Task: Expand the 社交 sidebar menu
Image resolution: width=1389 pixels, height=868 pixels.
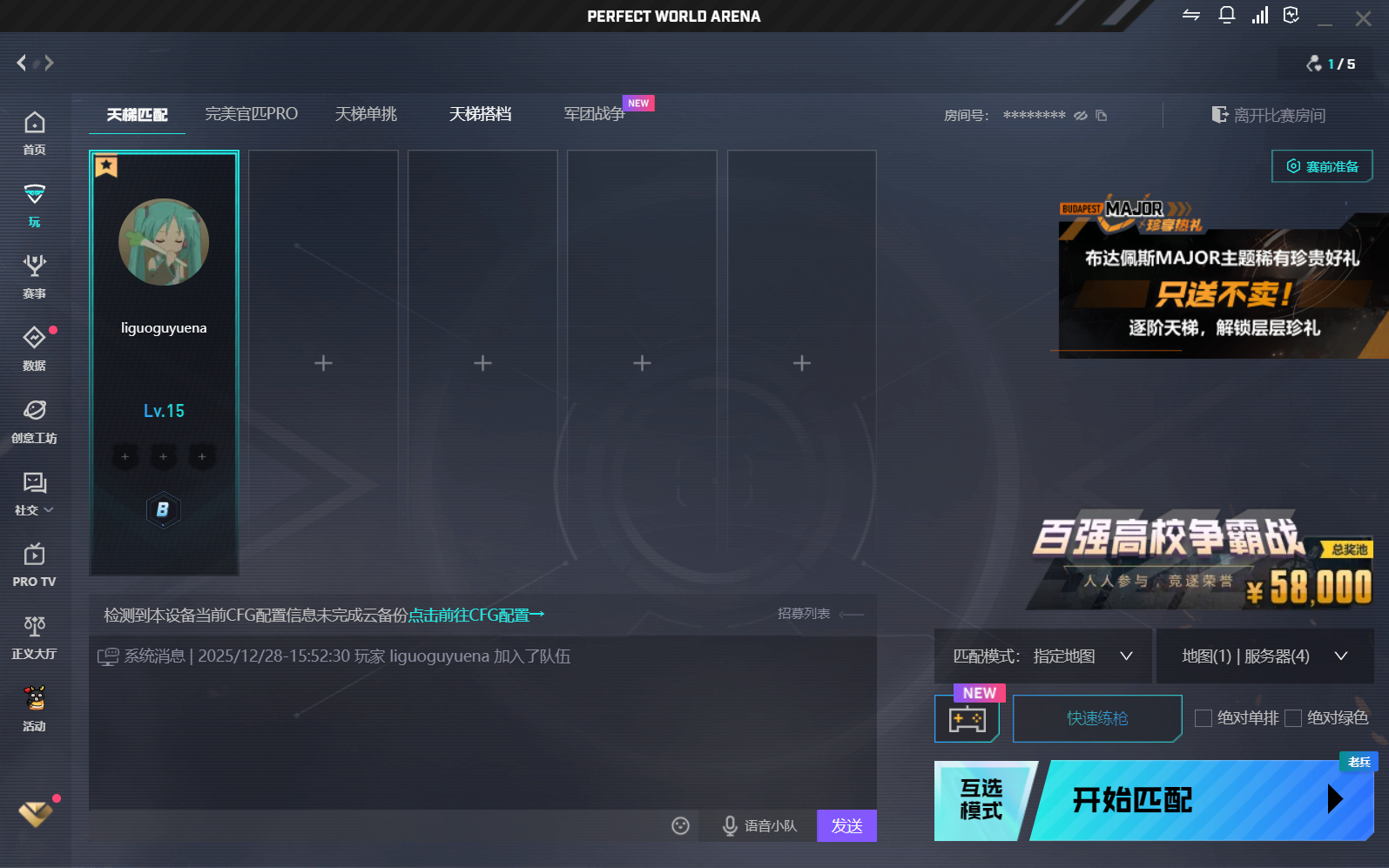Action: pyautogui.click(x=34, y=493)
